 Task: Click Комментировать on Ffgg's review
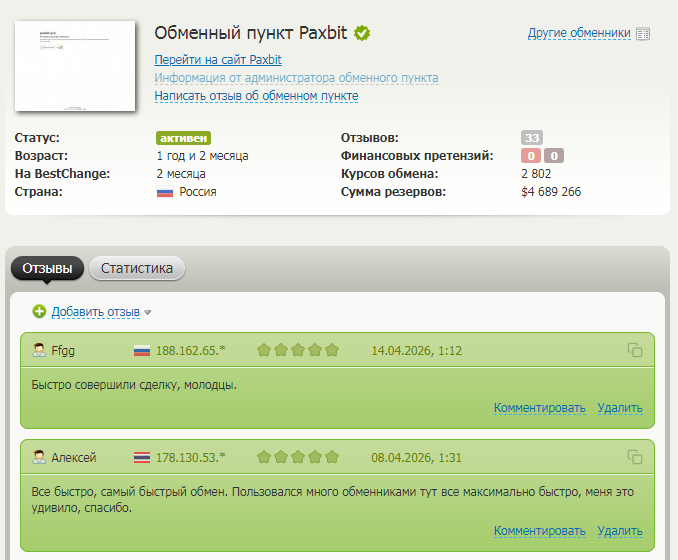pyautogui.click(x=539, y=408)
